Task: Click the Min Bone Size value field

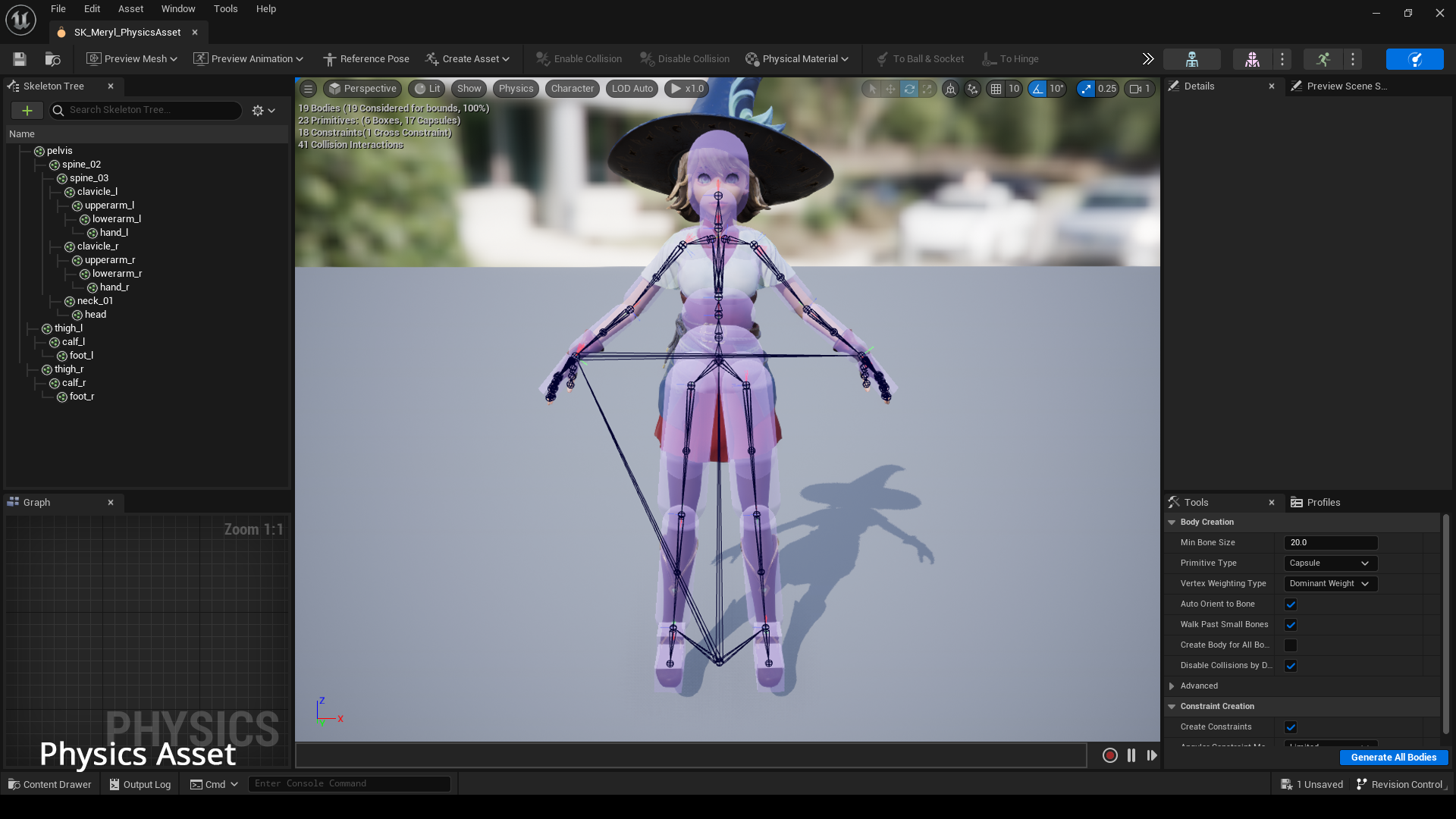Action: pyautogui.click(x=1330, y=543)
